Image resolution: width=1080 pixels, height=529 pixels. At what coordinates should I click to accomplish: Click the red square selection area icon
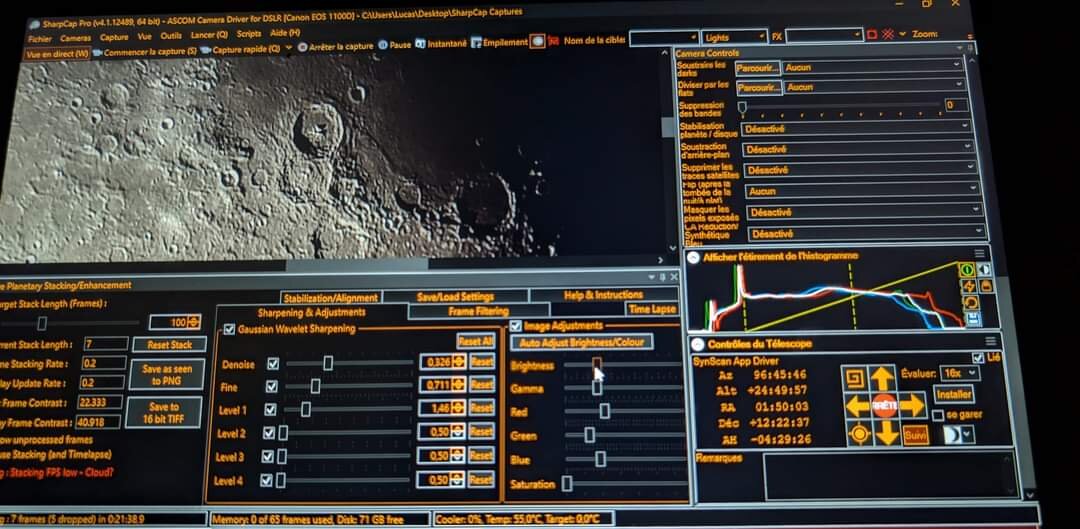point(872,34)
